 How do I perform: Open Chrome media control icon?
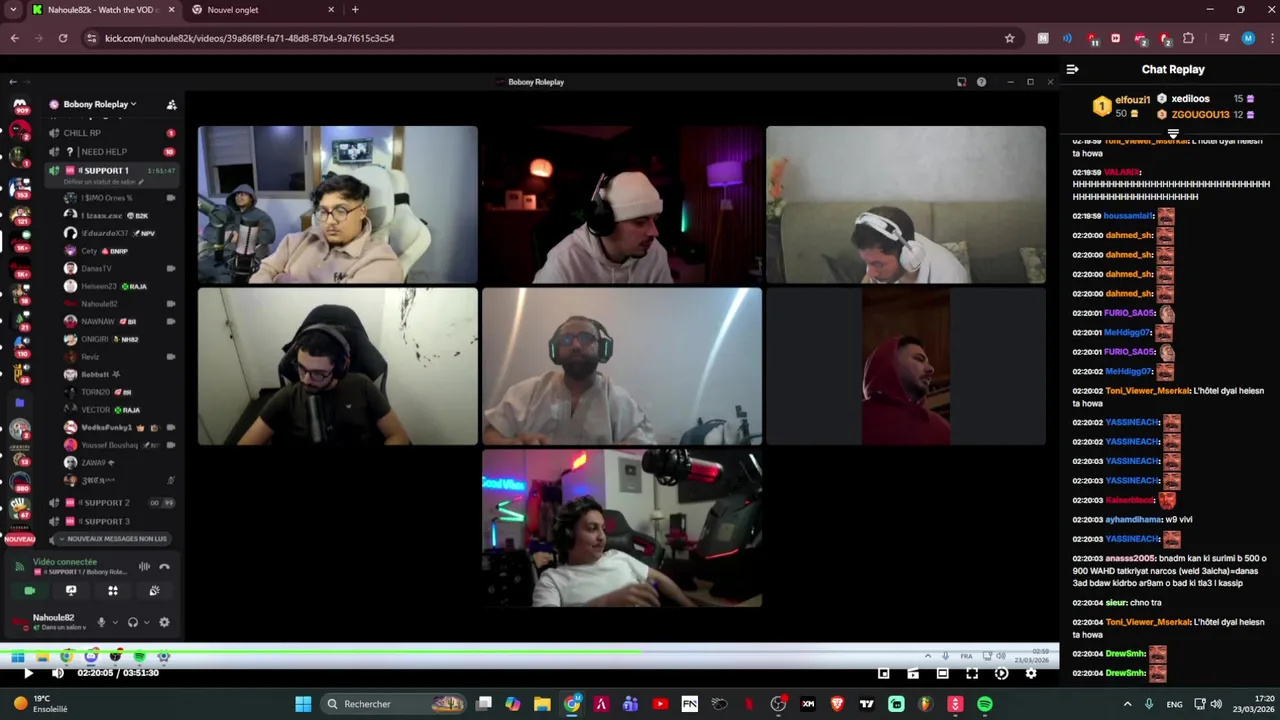1223,38
